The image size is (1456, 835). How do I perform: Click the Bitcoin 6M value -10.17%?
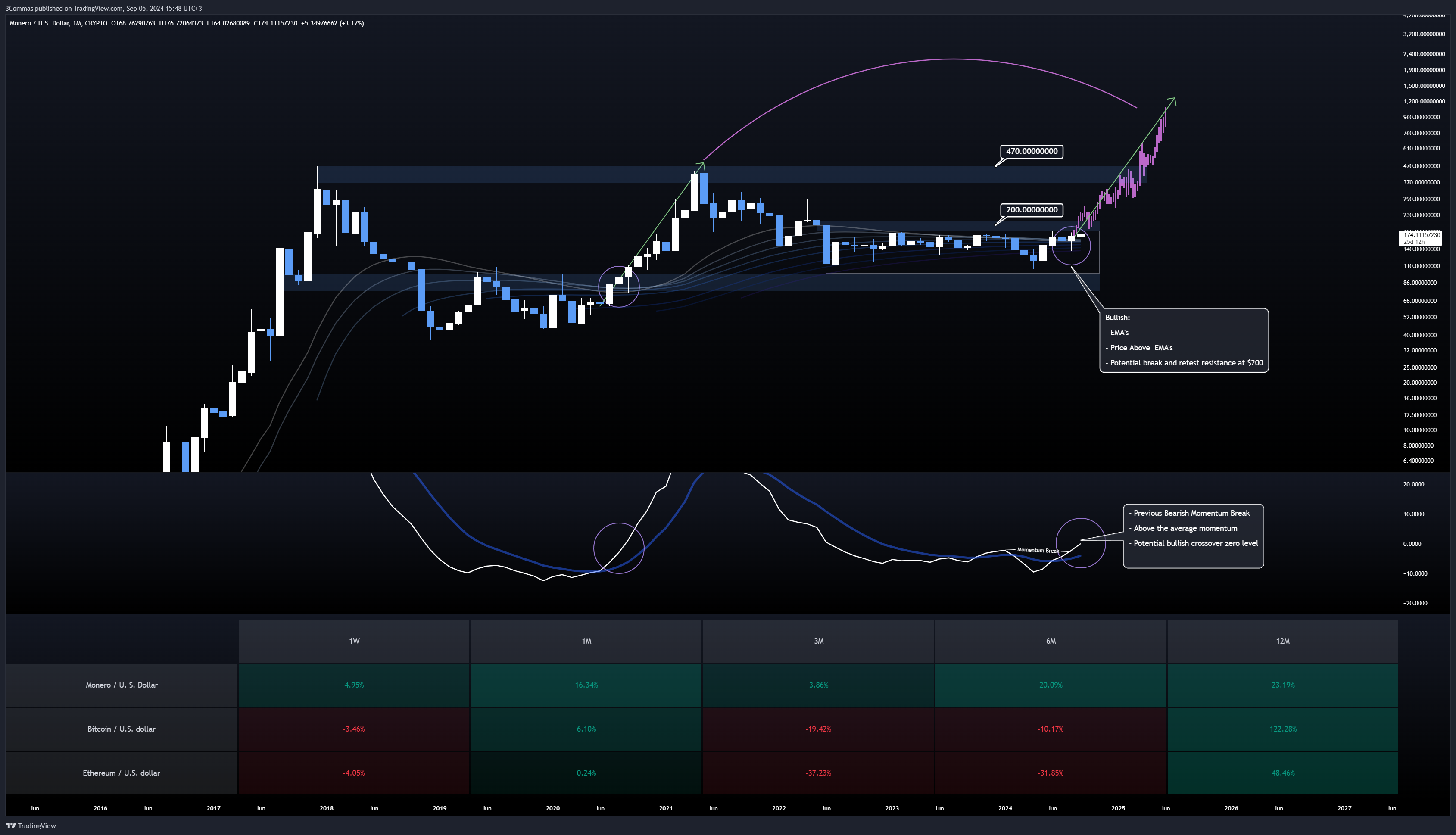[x=1051, y=729]
